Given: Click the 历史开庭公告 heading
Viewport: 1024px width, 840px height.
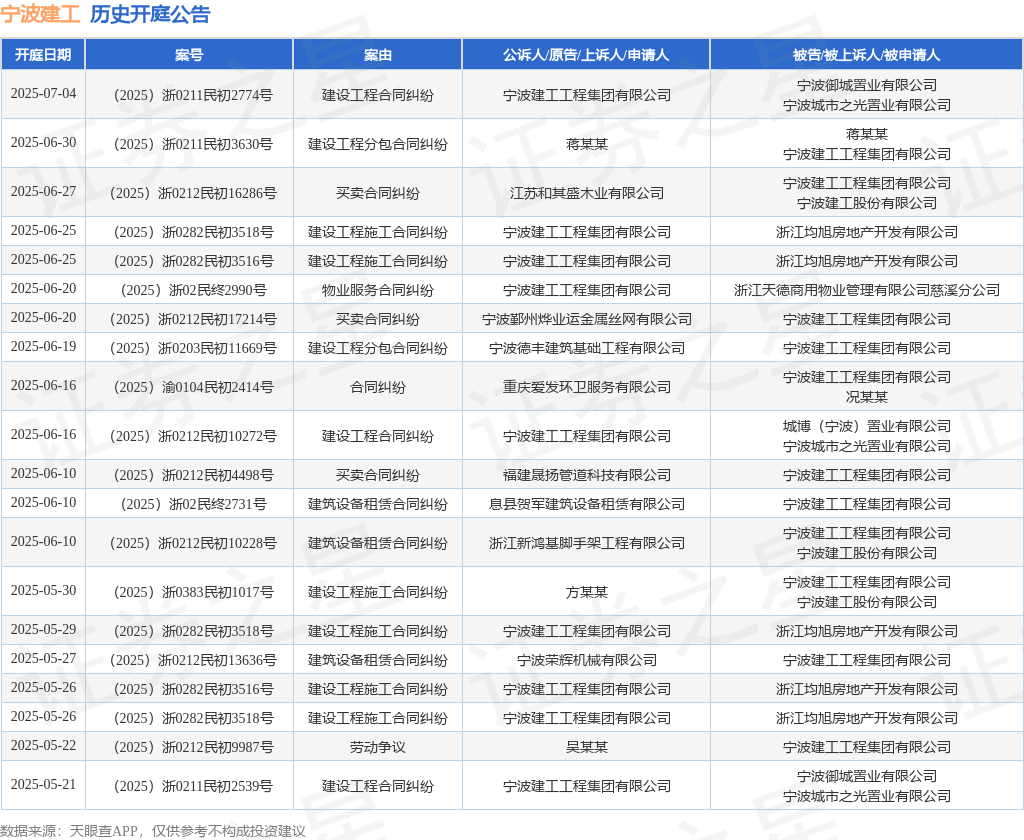Looking at the screenshot, I should (150, 14).
